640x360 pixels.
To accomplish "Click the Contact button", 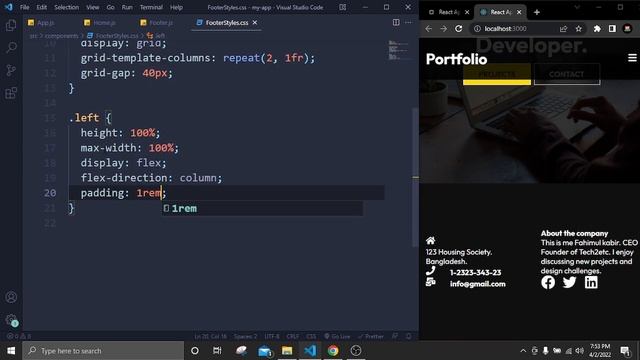I will tap(567, 74).
